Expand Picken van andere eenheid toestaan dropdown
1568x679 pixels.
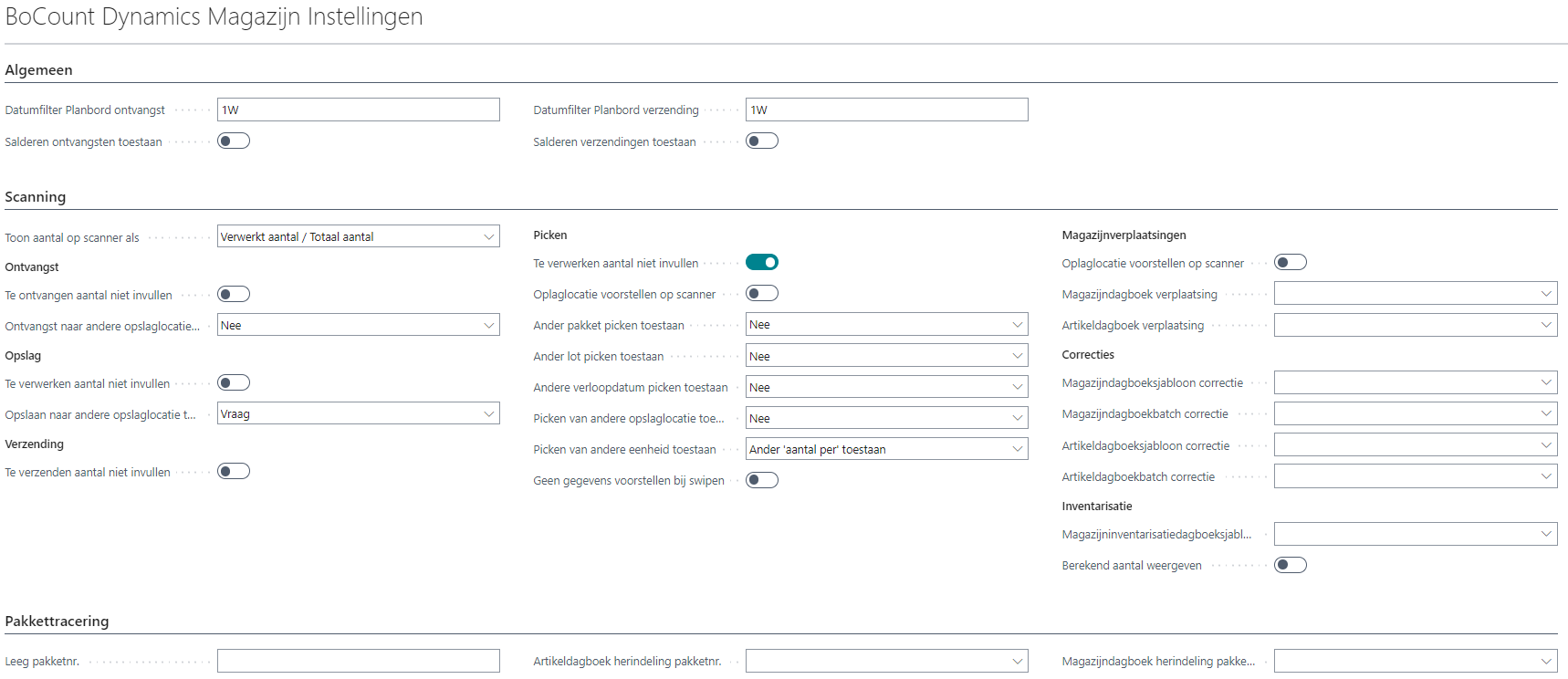(x=887, y=449)
